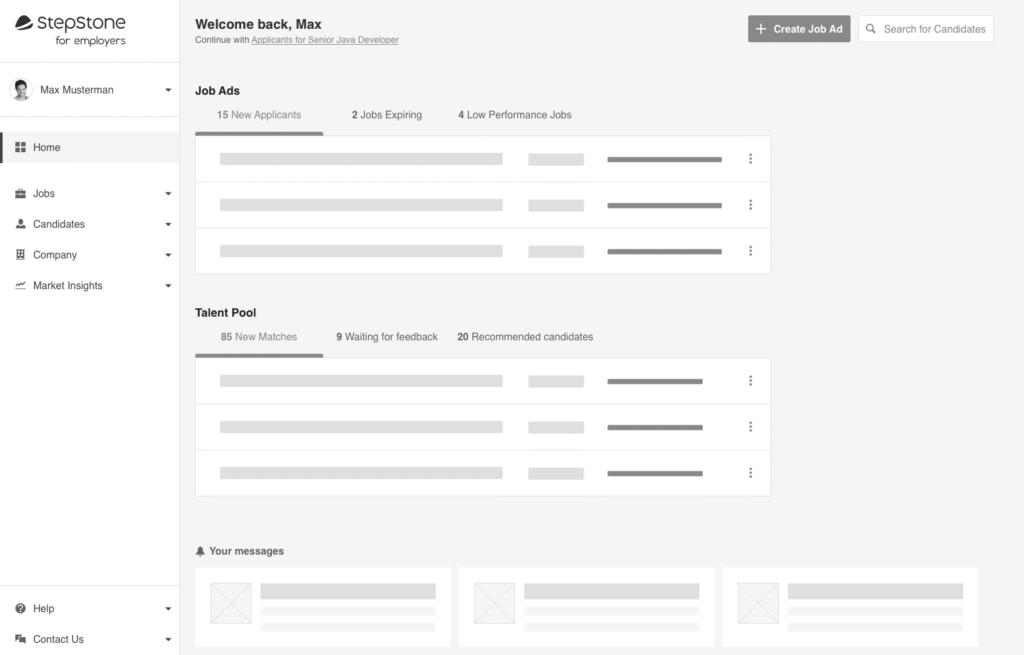Click the Company building icon
The image size is (1024, 655).
tap(21, 255)
